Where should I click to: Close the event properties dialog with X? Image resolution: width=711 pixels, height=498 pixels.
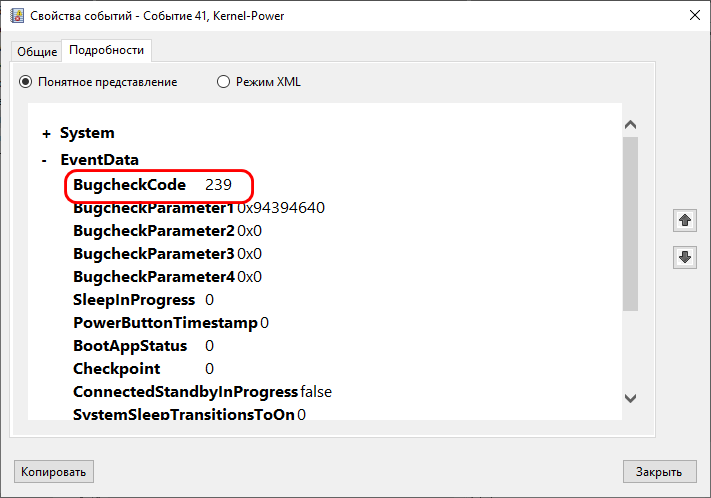pyautogui.click(x=694, y=15)
